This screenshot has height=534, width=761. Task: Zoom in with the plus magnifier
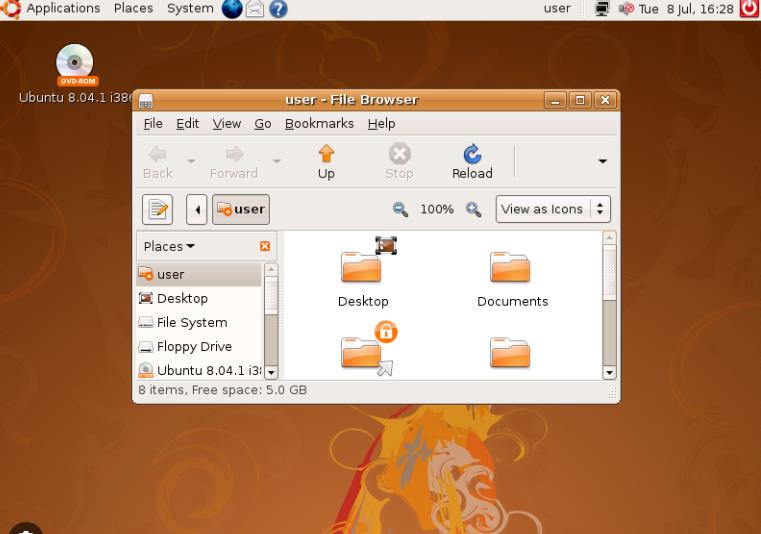point(473,209)
